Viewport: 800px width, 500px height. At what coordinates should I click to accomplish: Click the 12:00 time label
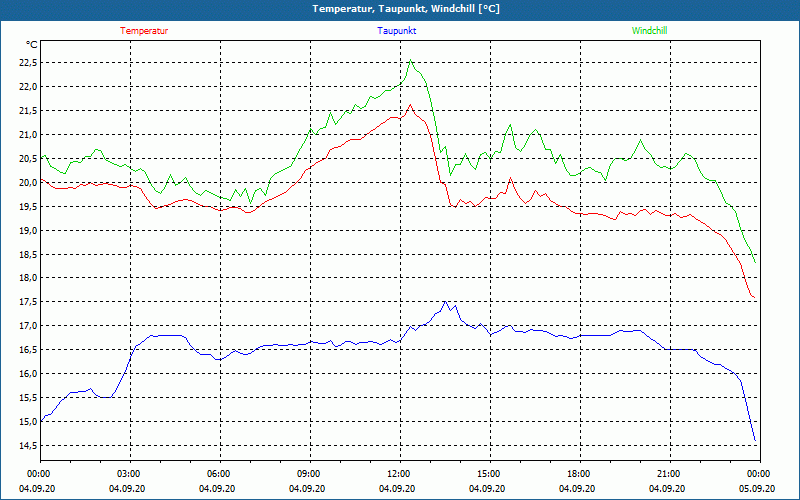[x=400, y=474]
